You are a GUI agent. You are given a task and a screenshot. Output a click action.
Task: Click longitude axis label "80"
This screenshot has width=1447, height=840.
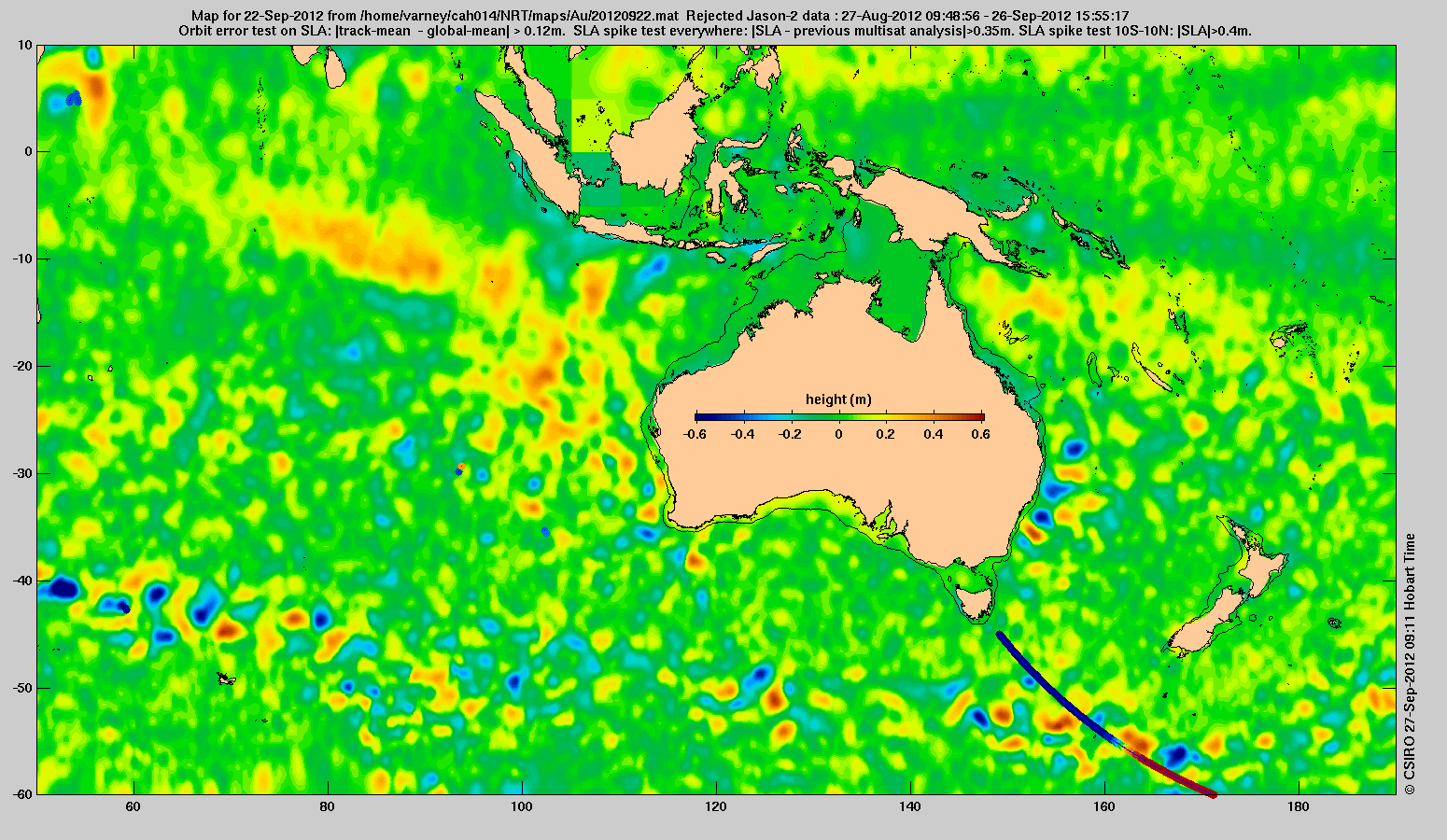pyautogui.click(x=328, y=806)
